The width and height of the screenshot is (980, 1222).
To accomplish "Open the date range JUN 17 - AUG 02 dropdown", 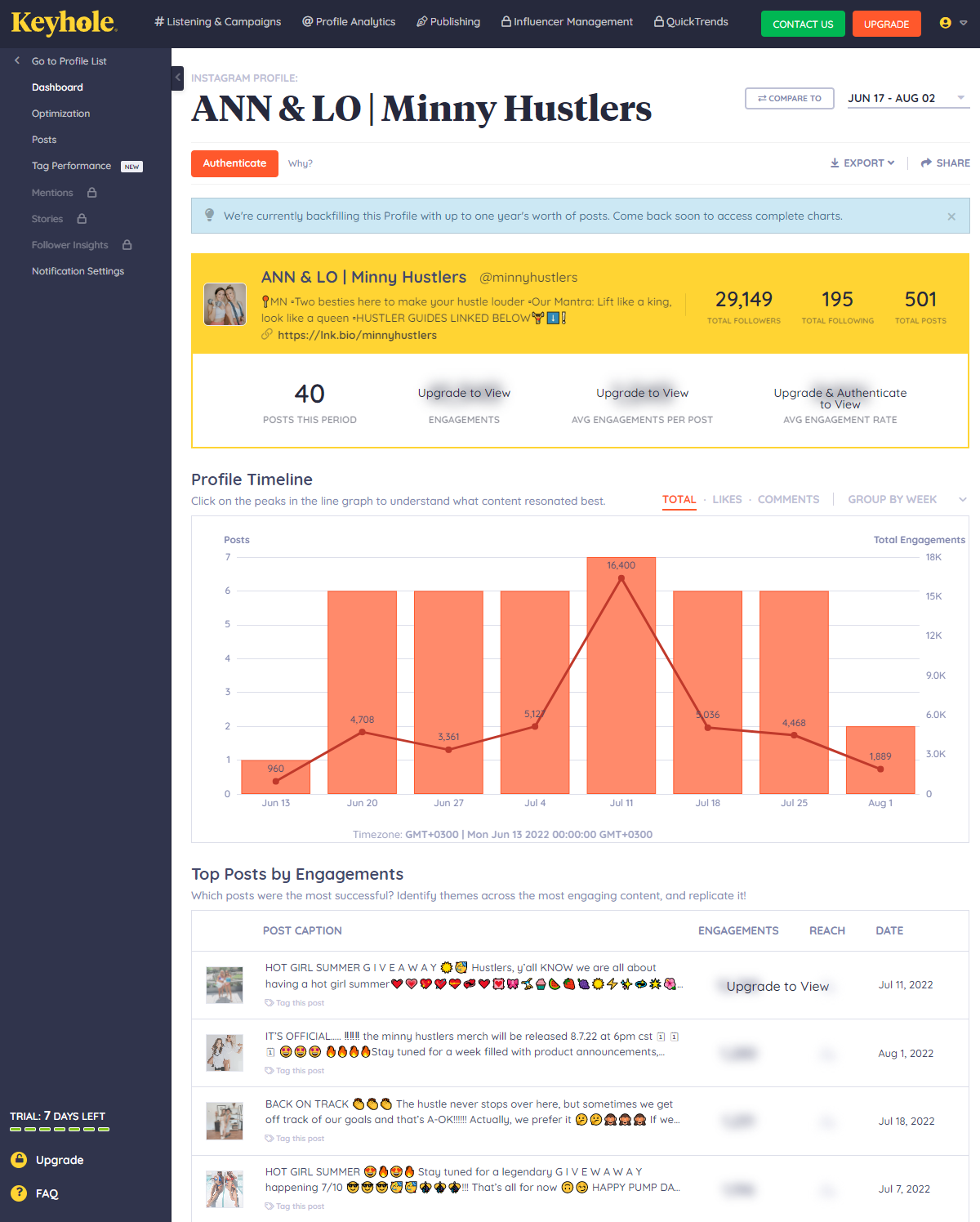I will tap(908, 98).
